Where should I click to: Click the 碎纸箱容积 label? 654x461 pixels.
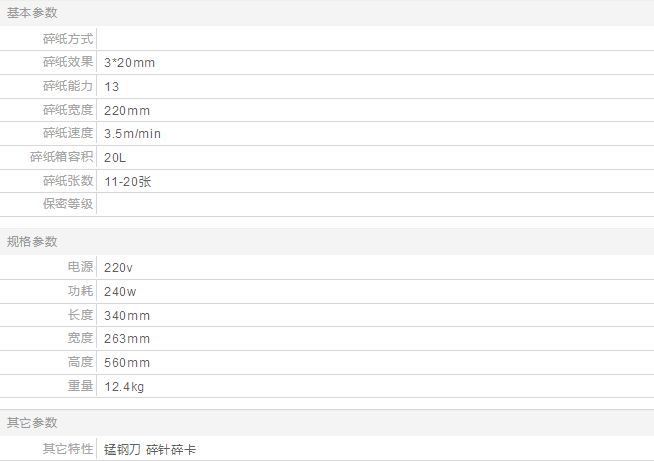pos(61,156)
